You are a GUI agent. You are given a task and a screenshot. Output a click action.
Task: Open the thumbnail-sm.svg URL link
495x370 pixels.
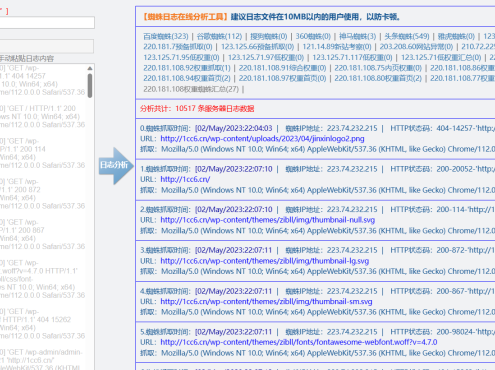coord(266,301)
